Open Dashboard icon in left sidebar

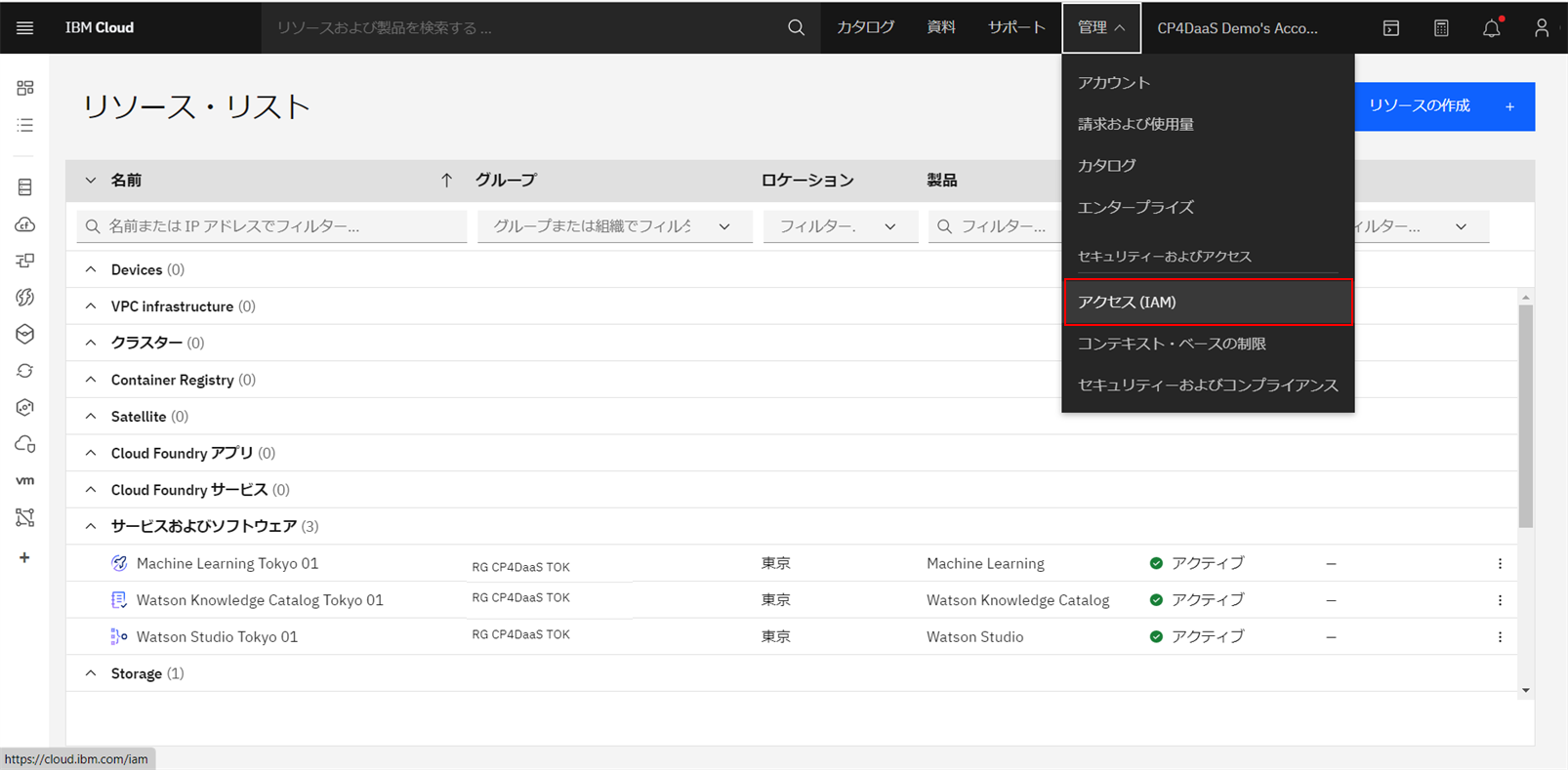pos(25,88)
